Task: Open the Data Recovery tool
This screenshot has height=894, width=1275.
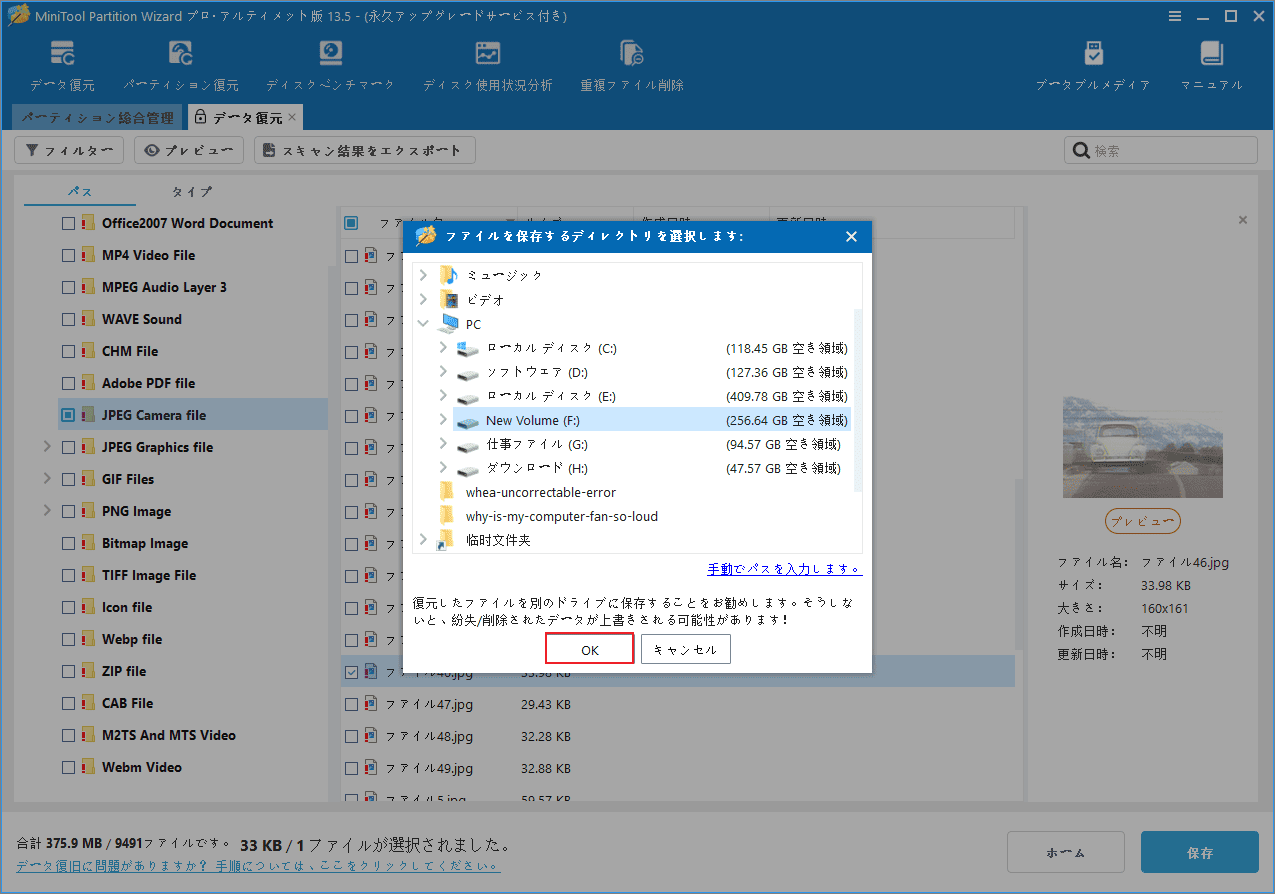Action: point(62,63)
